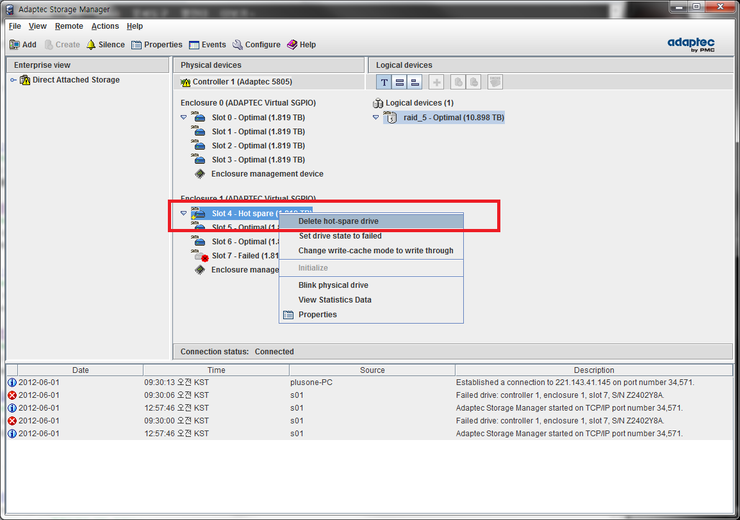
Task: Collapse the Slot 4 triangle expander
Action: [184, 213]
